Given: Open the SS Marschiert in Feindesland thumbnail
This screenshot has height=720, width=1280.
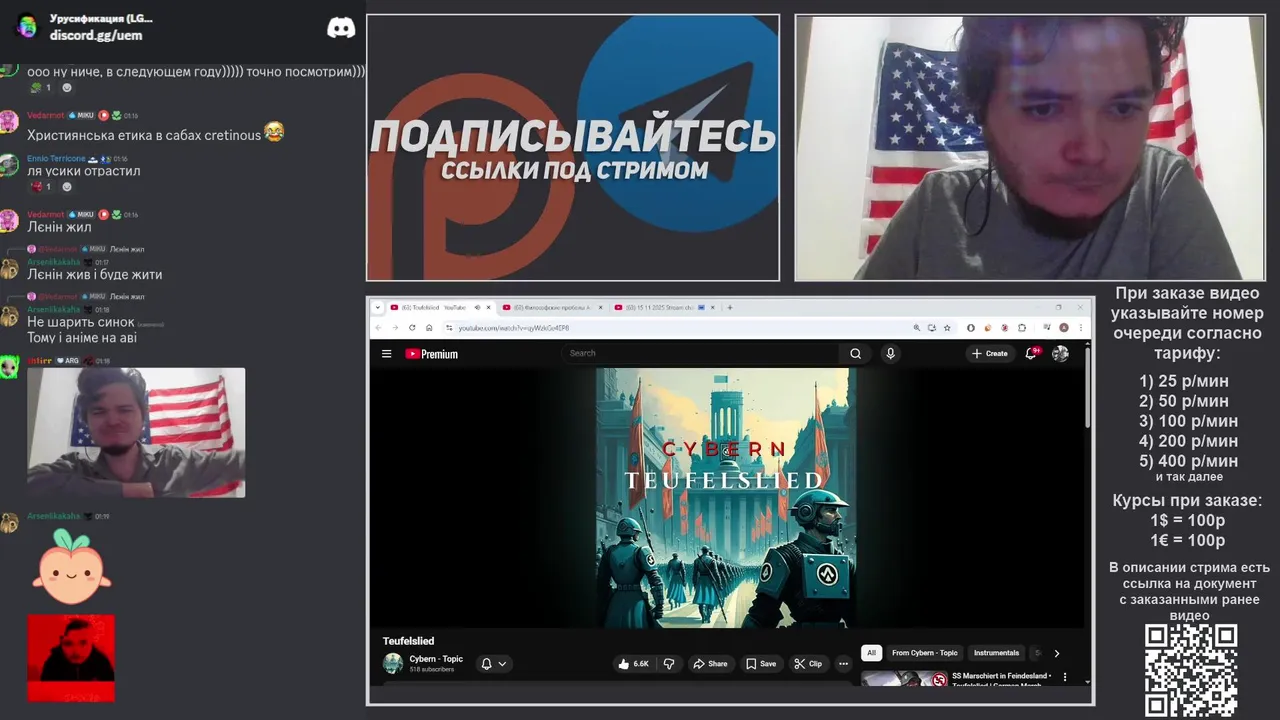Looking at the screenshot, I should pos(905,679).
